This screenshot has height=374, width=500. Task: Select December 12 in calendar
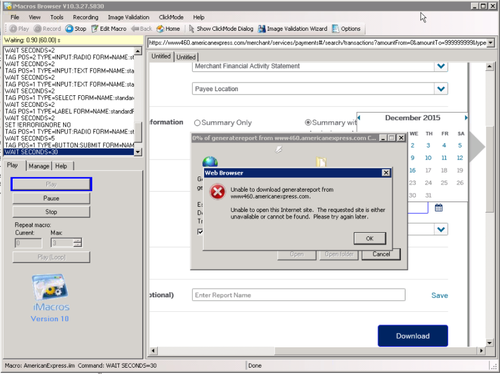pos(460,158)
